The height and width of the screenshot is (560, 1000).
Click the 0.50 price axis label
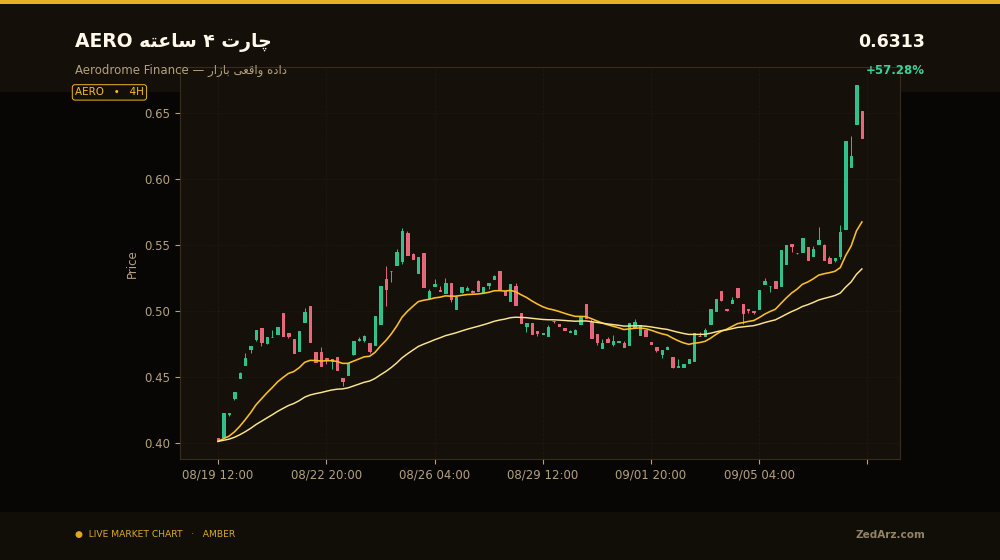pyautogui.click(x=158, y=312)
